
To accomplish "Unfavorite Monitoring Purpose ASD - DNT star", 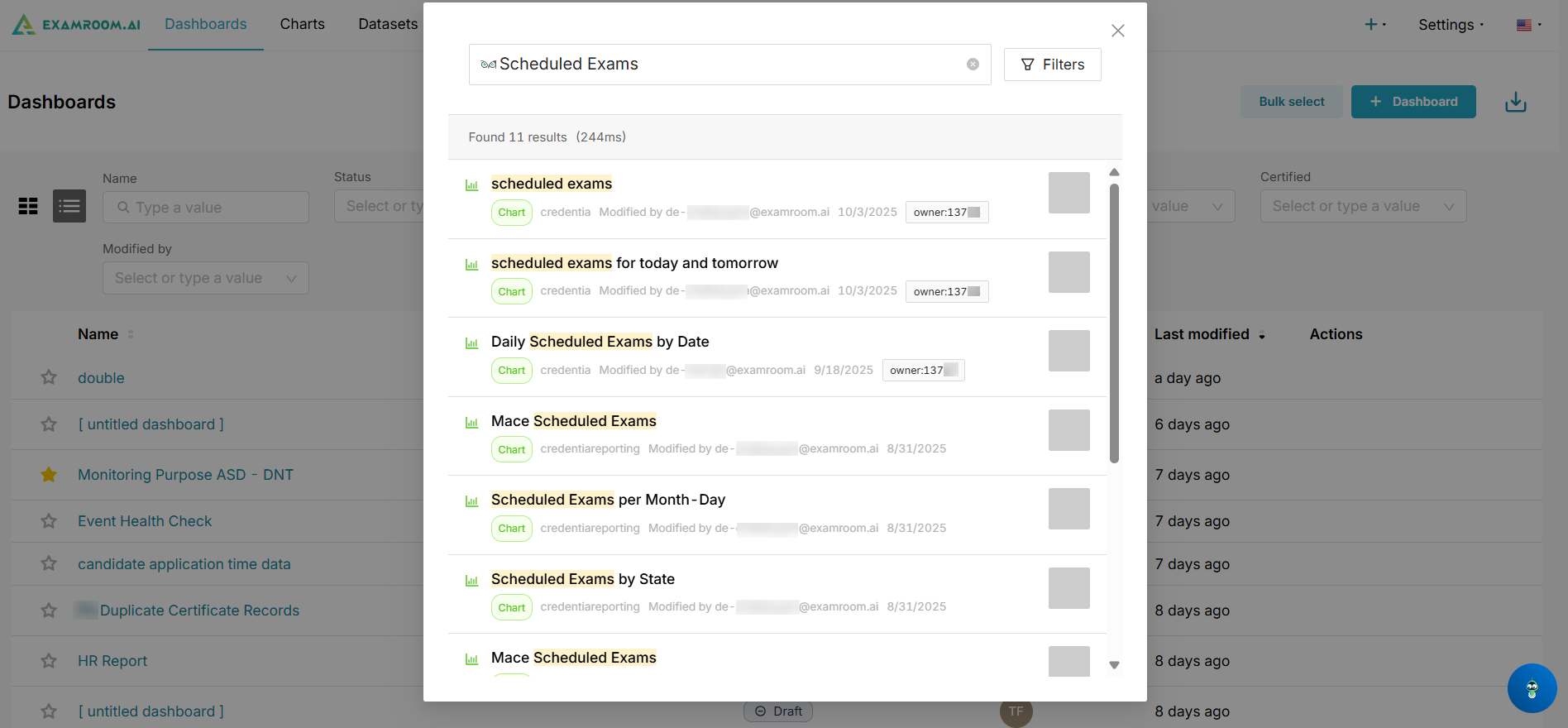I will pyautogui.click(x=49, y=475).
